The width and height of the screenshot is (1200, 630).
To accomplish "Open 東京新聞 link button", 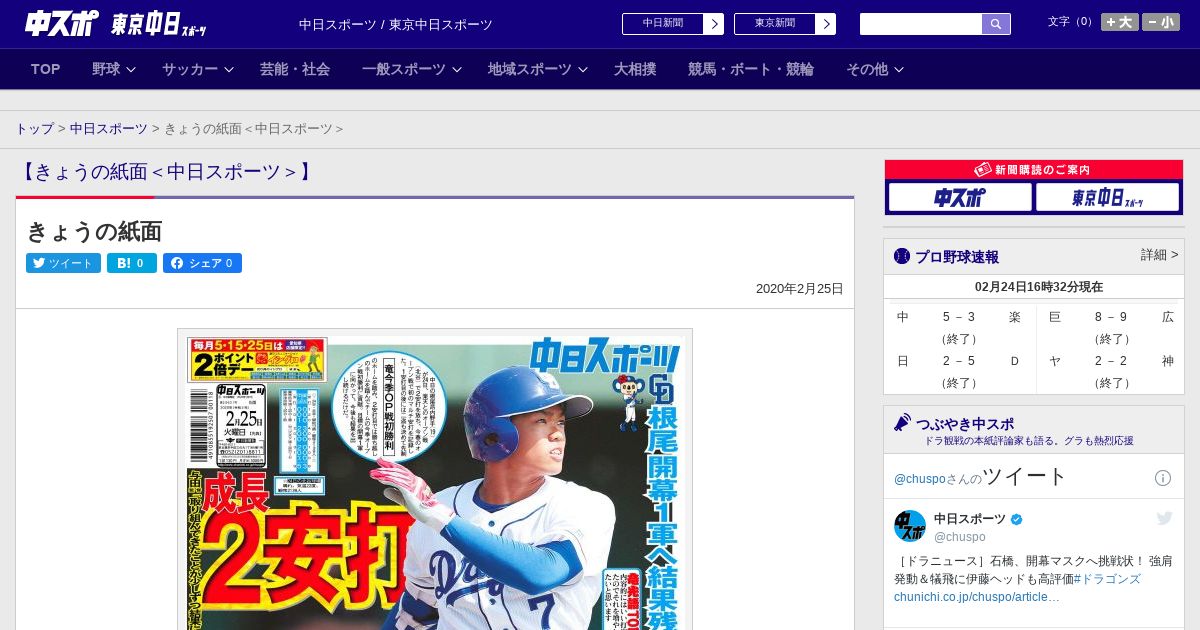I will coord(784,24).
